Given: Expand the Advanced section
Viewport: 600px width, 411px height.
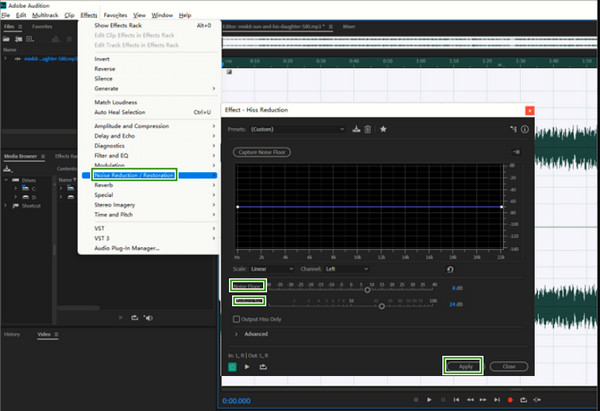Looking at the screenshot, I should (236, 334).
